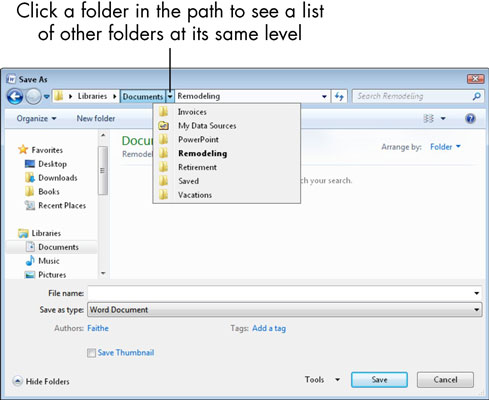The height and width of the screenshot is (400, 489).
Task: Close the Save As dialog
Action: pyautogui.click(x=475, y=79)
